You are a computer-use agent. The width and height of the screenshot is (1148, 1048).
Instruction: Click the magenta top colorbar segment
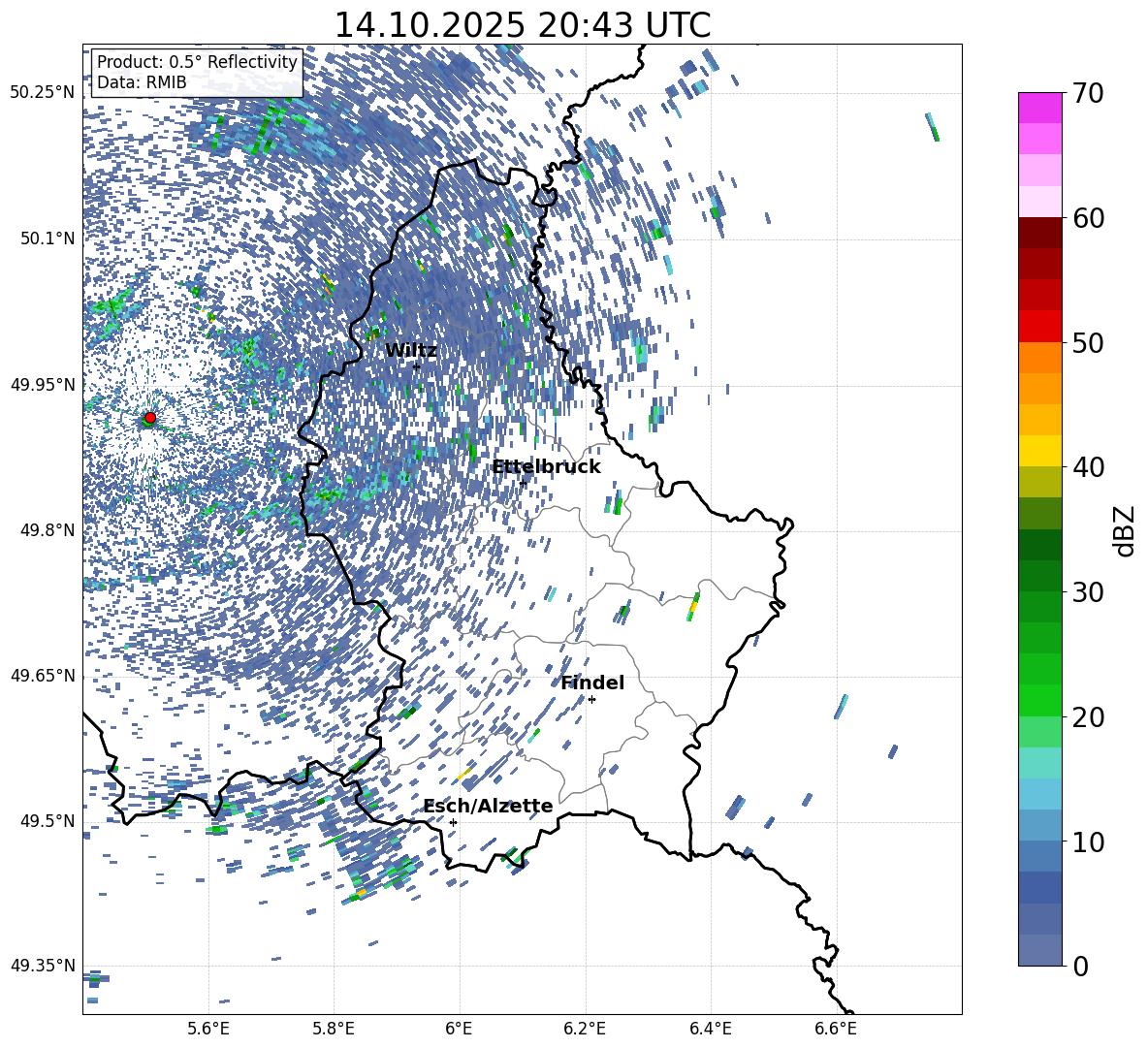[x=1040, y=108]
